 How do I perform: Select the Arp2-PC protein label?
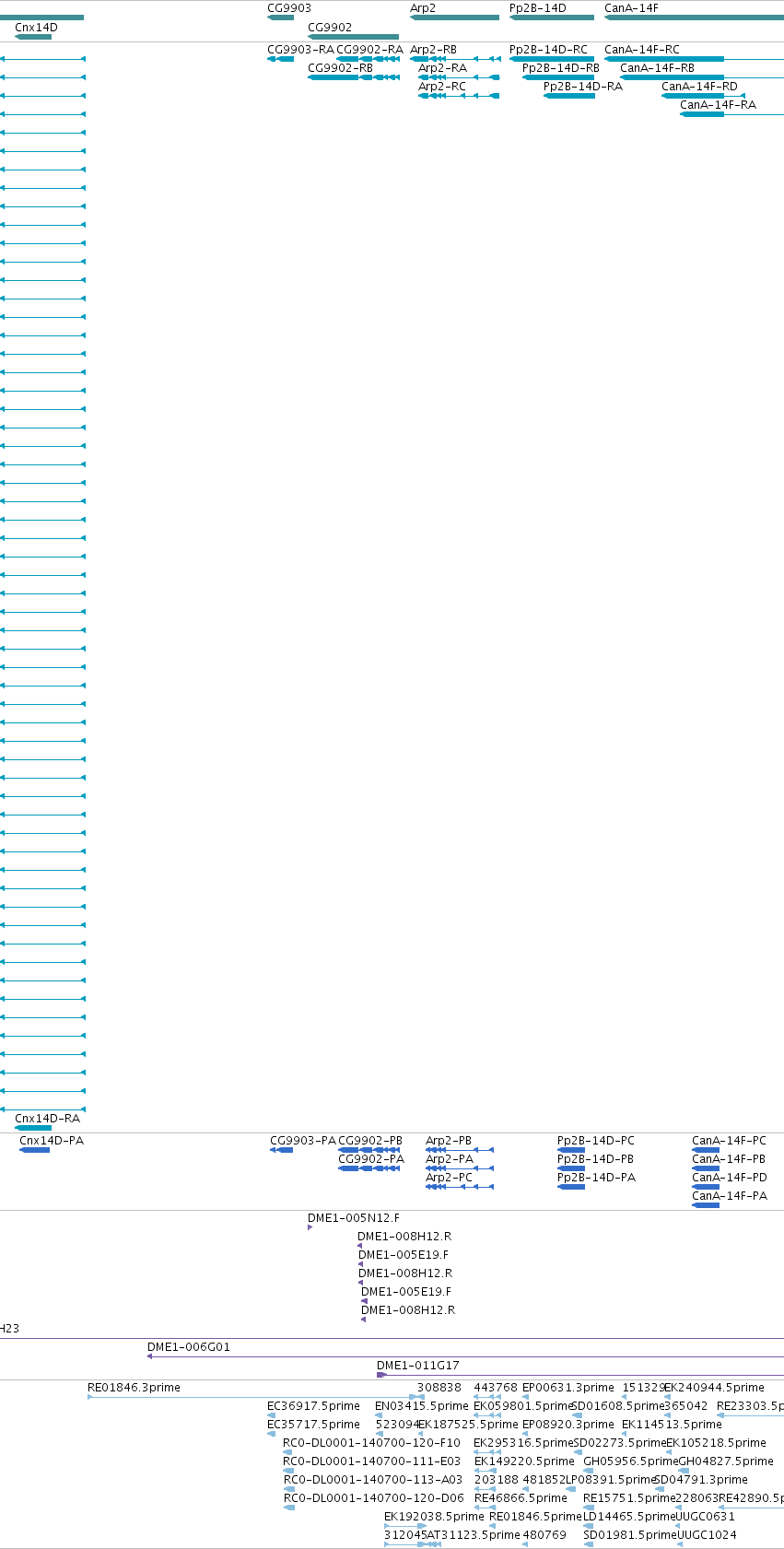pyautogui.click(x=449, y=1178)
